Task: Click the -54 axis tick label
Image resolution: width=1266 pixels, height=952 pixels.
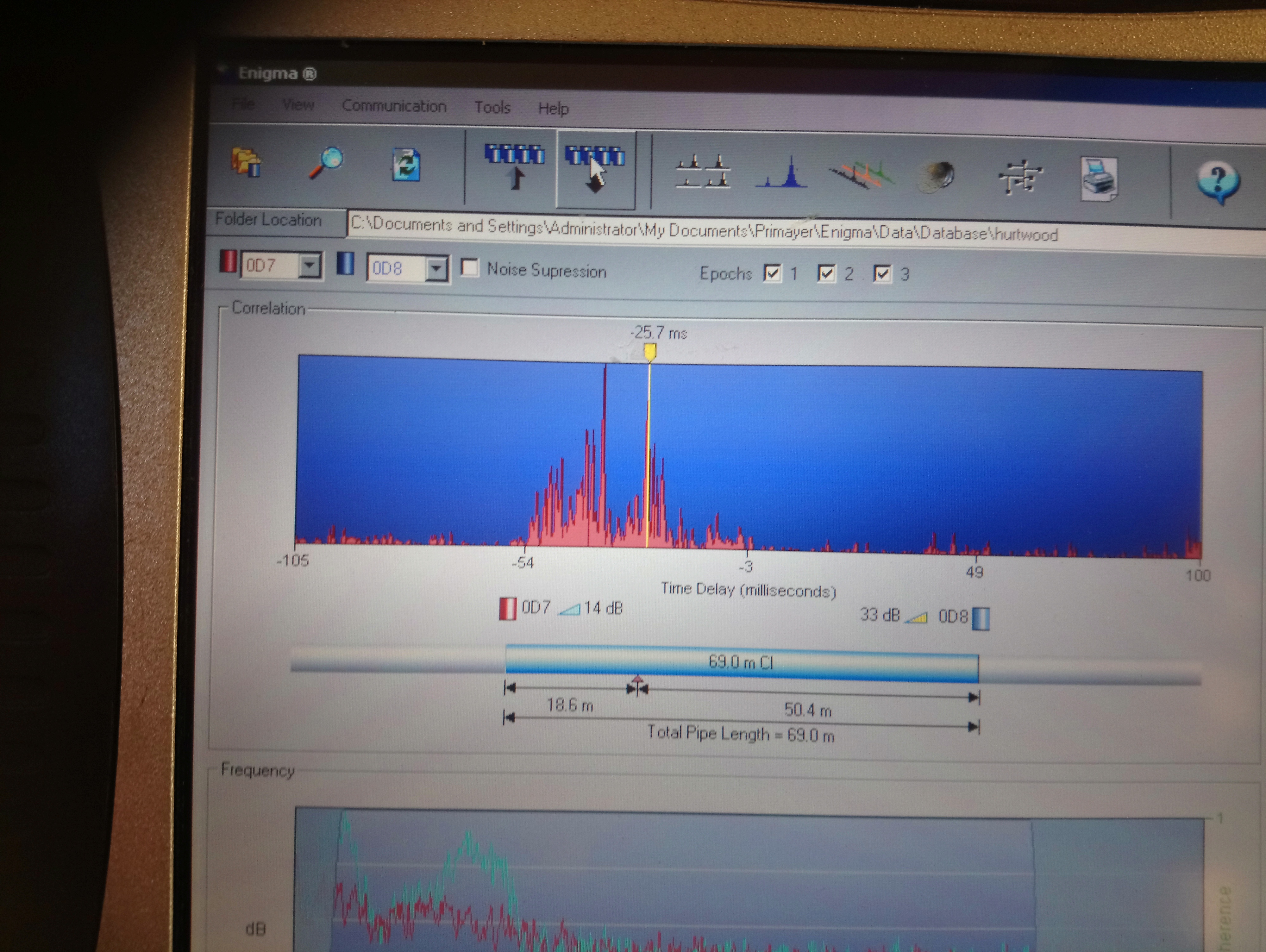Action: point(523,563)
